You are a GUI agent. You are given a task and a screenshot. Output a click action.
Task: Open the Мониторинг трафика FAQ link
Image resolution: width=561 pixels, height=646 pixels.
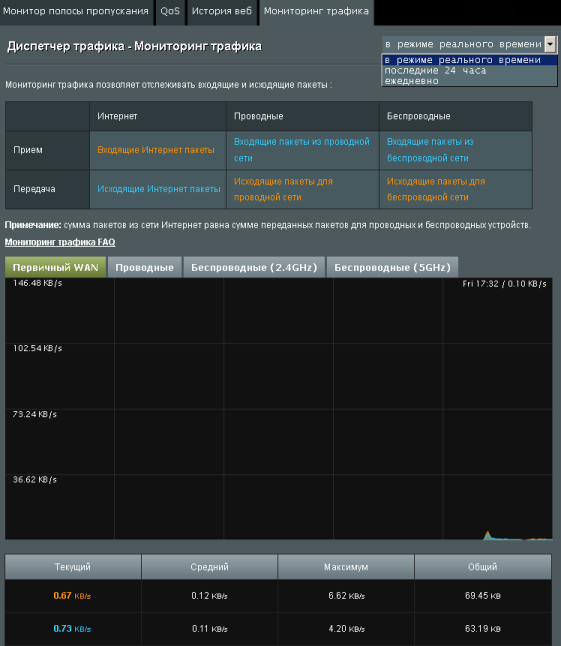point(60,242)
